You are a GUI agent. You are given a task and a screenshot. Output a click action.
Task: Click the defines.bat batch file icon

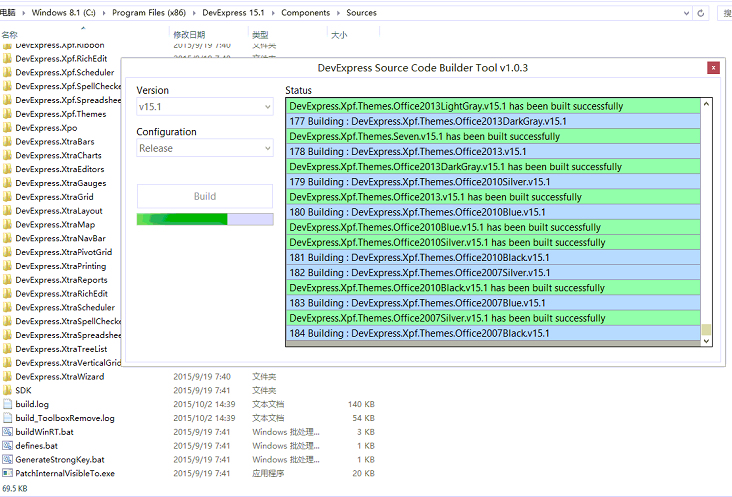pyautogui.click(x=7, y=446)
